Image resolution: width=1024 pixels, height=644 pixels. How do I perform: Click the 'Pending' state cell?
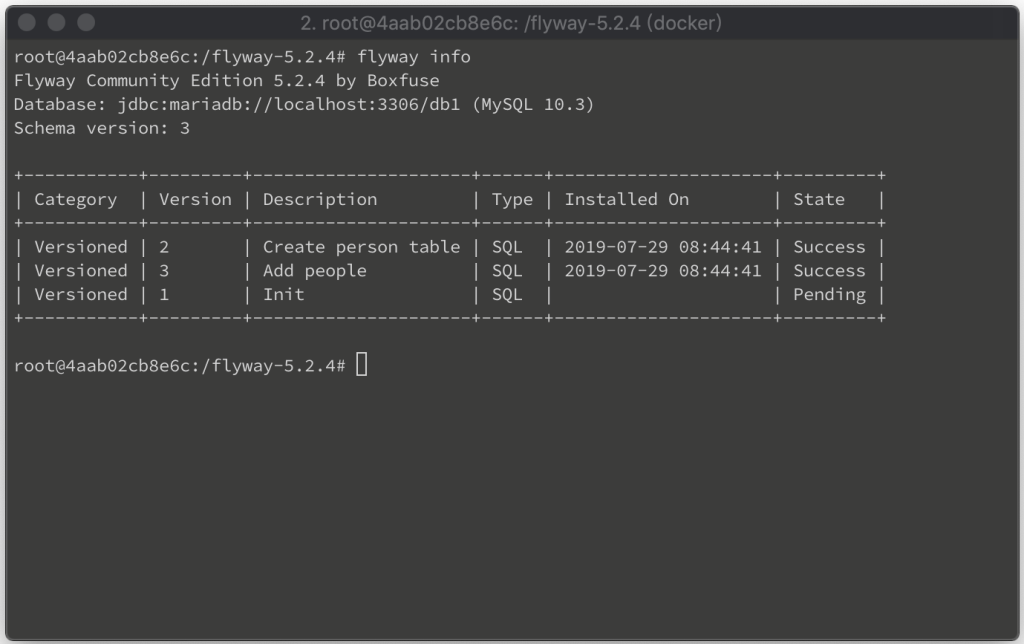pos(829,295)
